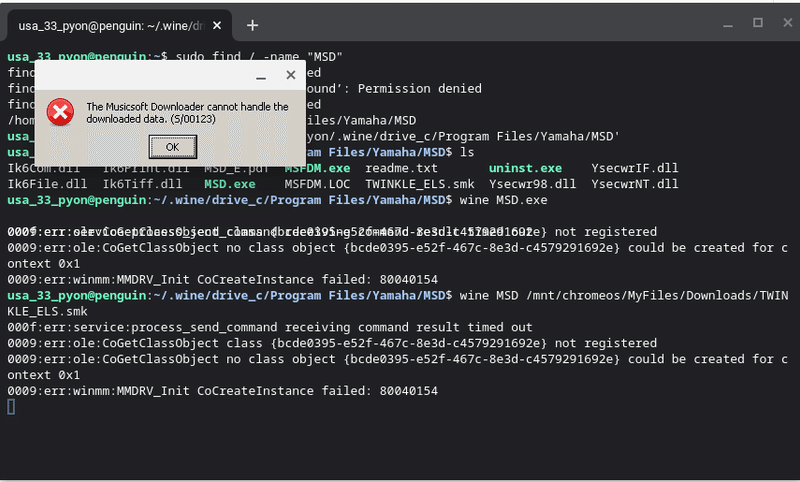Click TWINKLE_ELS.smk in the ls output
This screenshot has height=482, width=800.
pos(419,184)
